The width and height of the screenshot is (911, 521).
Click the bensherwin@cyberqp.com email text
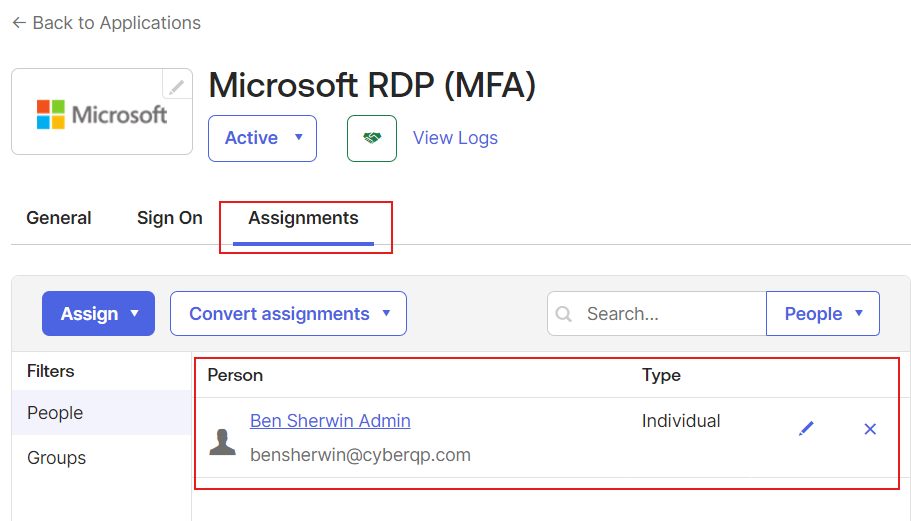[360, 455]
